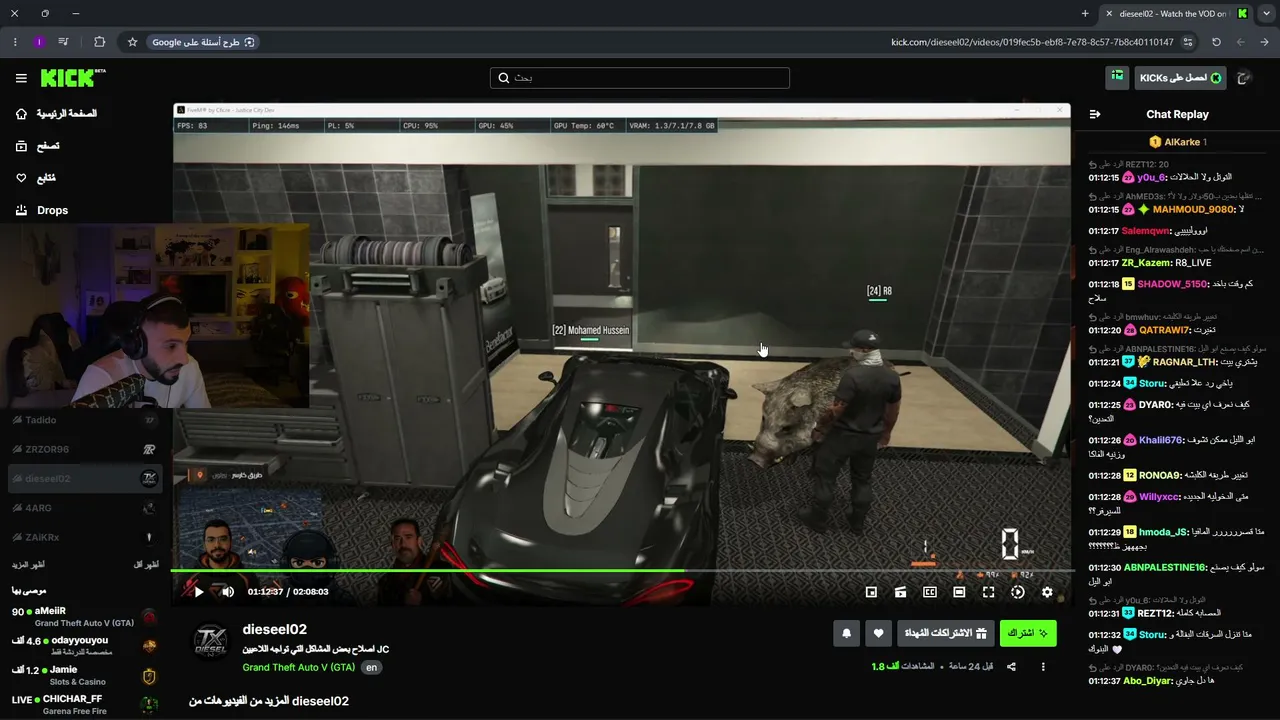
Task: Open Grand Theft Auto V category link under the title
Action: pyautogui.click(x=299, y=667)
